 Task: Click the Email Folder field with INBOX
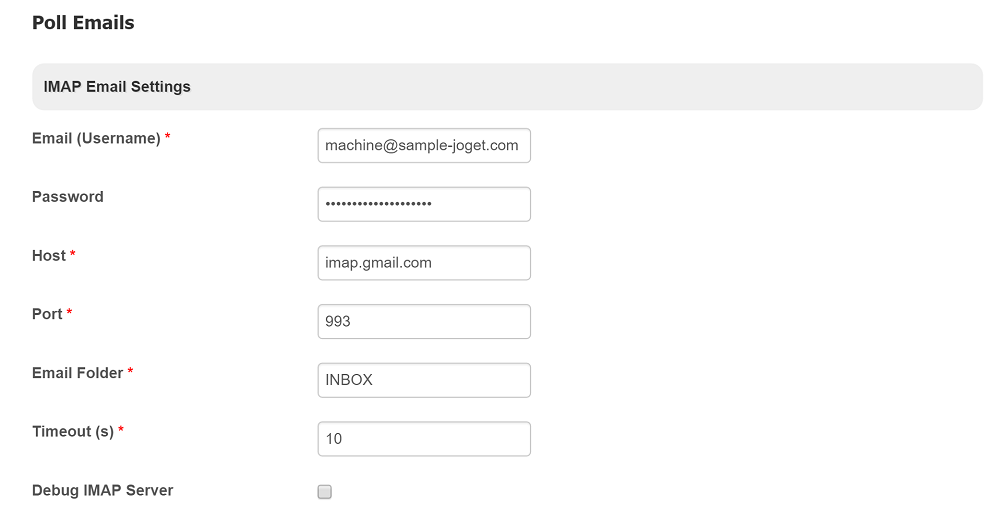[x=423, y=380]
